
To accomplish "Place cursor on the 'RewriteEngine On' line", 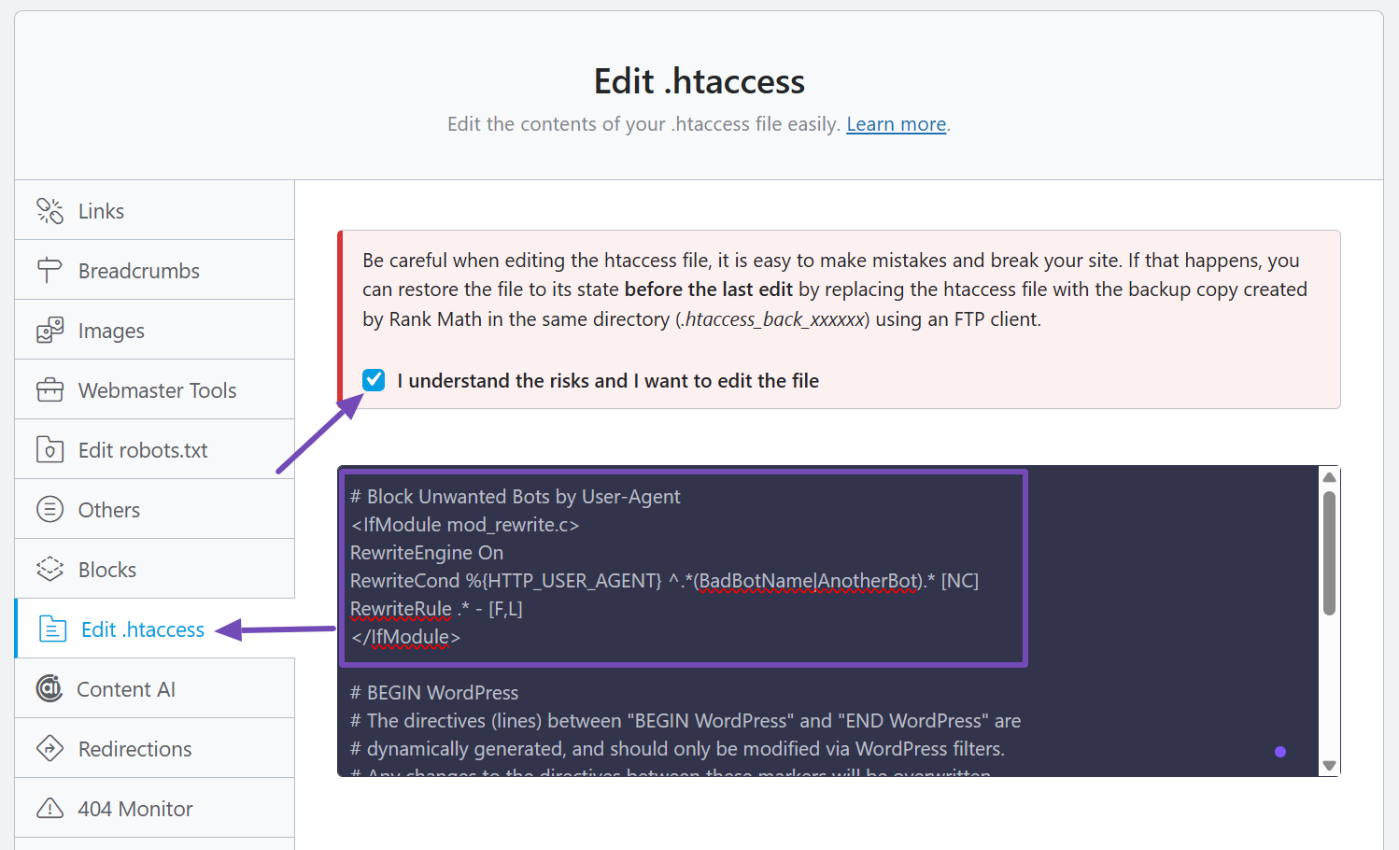I will (427, 552).
